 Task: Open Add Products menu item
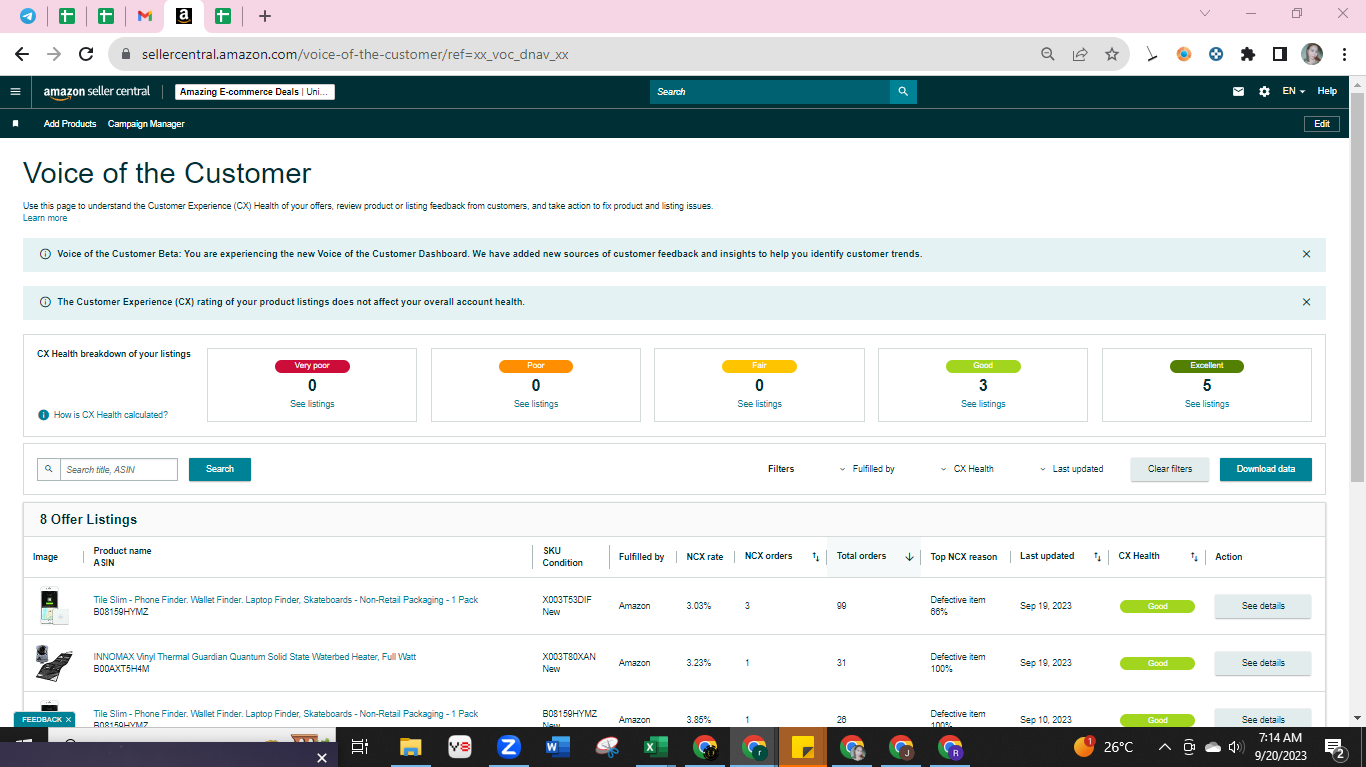point(70,124)
